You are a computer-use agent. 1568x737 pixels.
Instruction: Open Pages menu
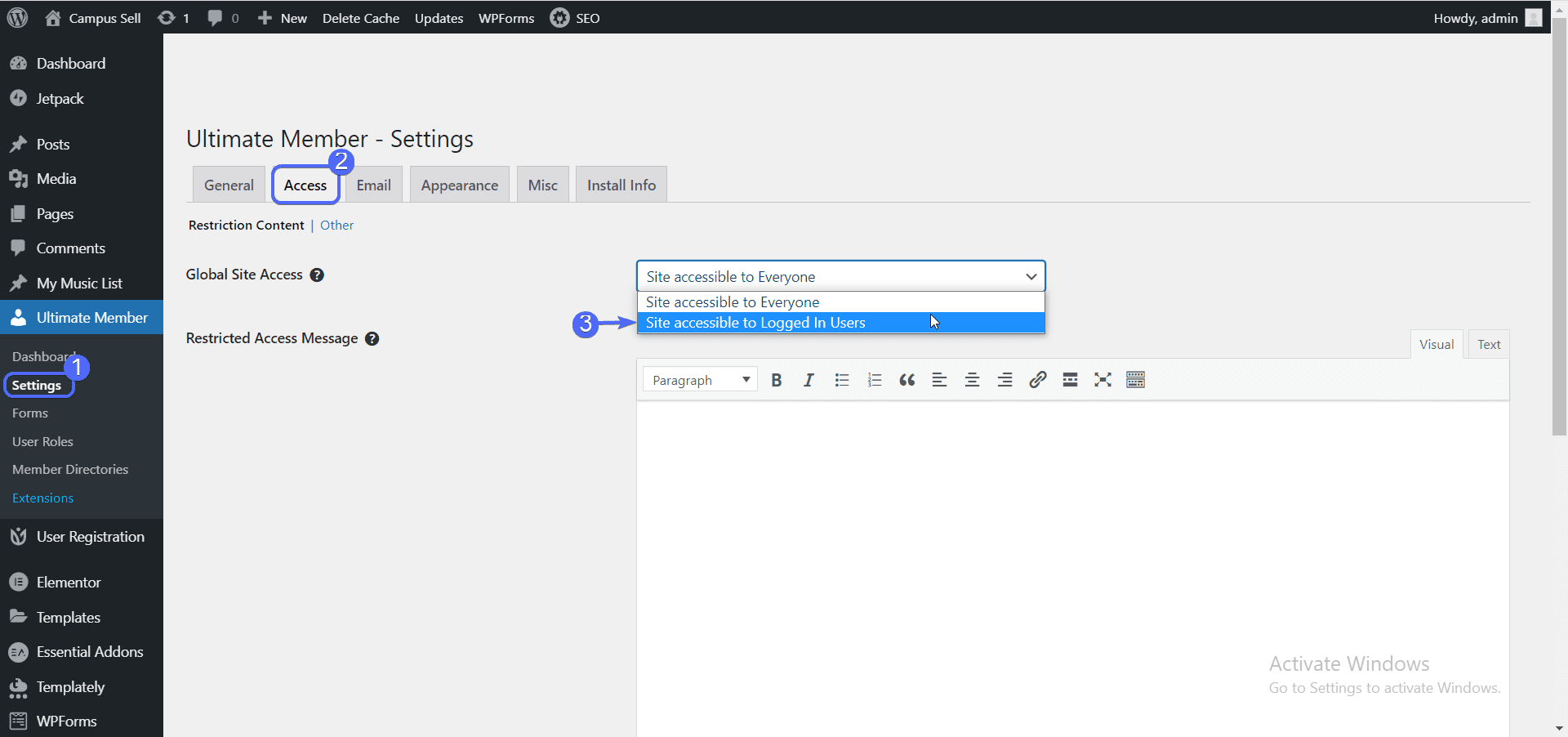coord(82,214)
